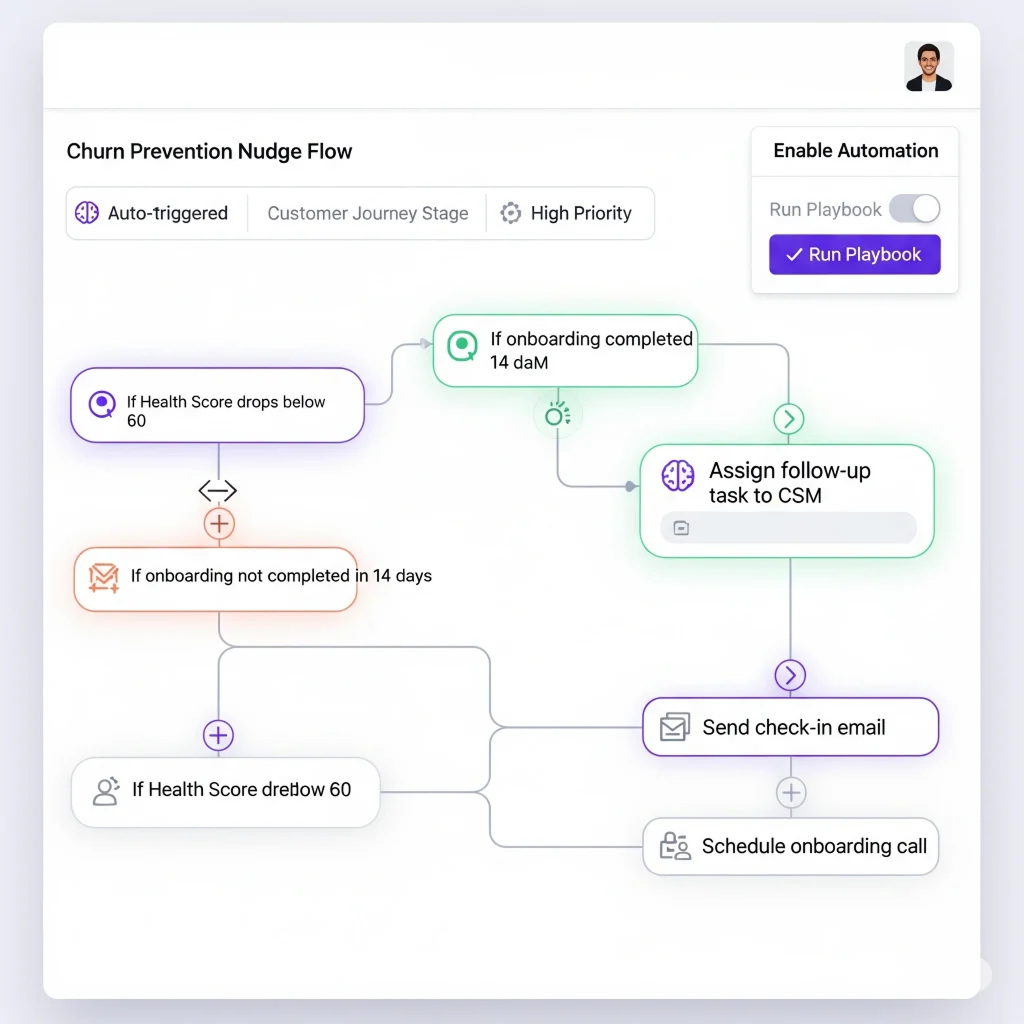This screenshot has height=1024, width=1024.
Task: Click the double-arrow connector under Health Score node
Action: pyautogui.click(x=217, y=490)
